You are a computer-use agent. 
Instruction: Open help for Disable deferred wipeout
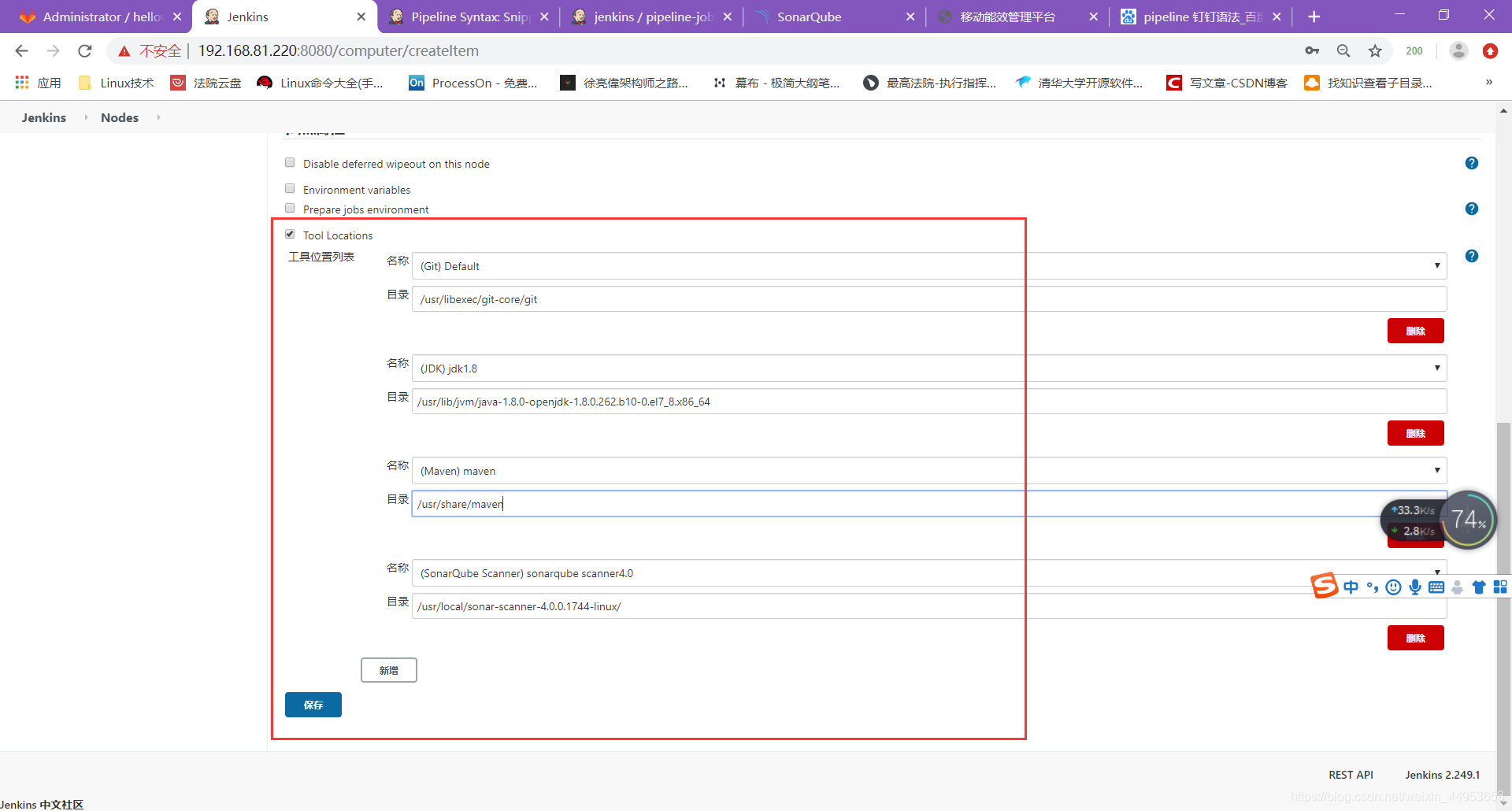click(x=1472, y=163)
